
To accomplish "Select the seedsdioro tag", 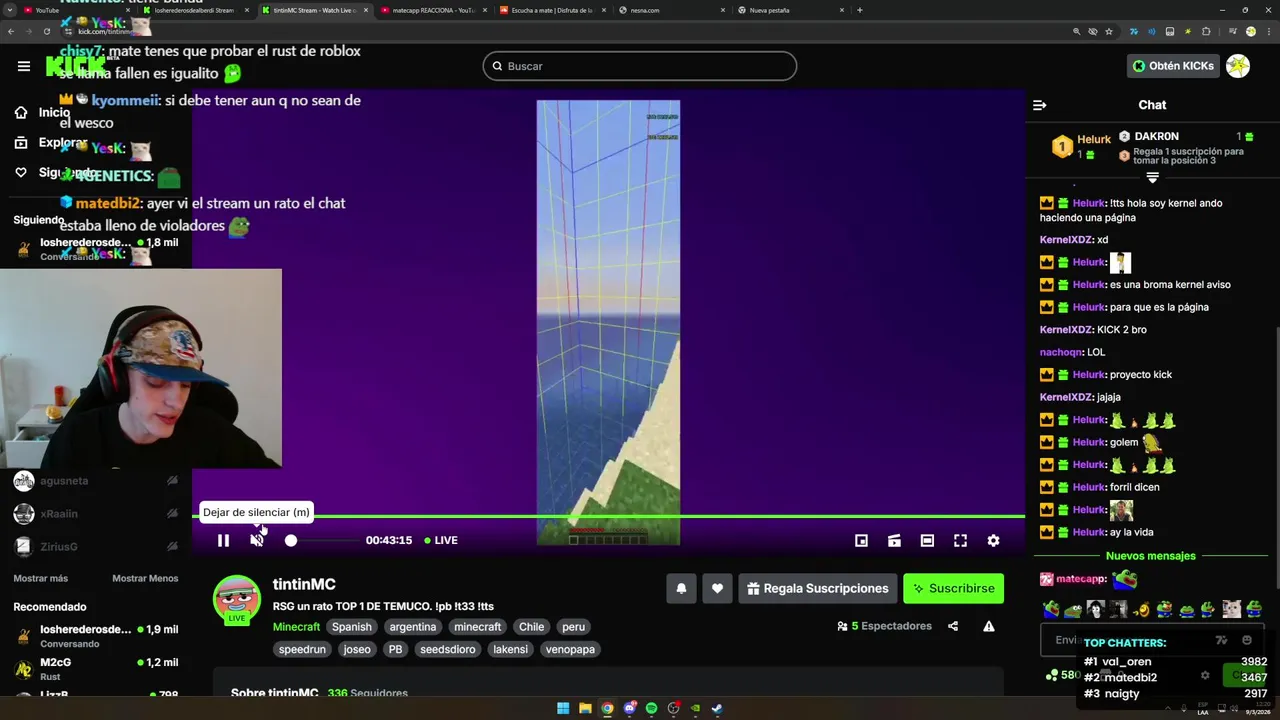I will (x=448, y=649).
